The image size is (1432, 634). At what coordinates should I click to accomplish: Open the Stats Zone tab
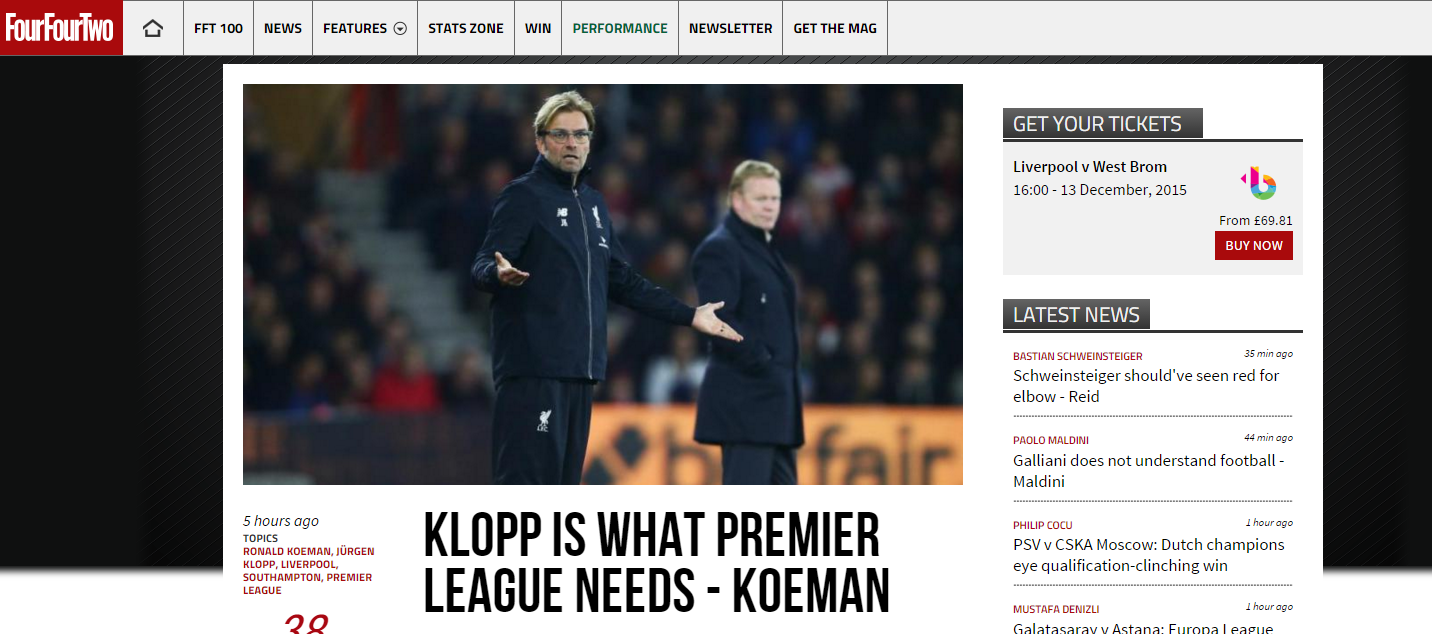pyautogui.click(x=466, y=28)
